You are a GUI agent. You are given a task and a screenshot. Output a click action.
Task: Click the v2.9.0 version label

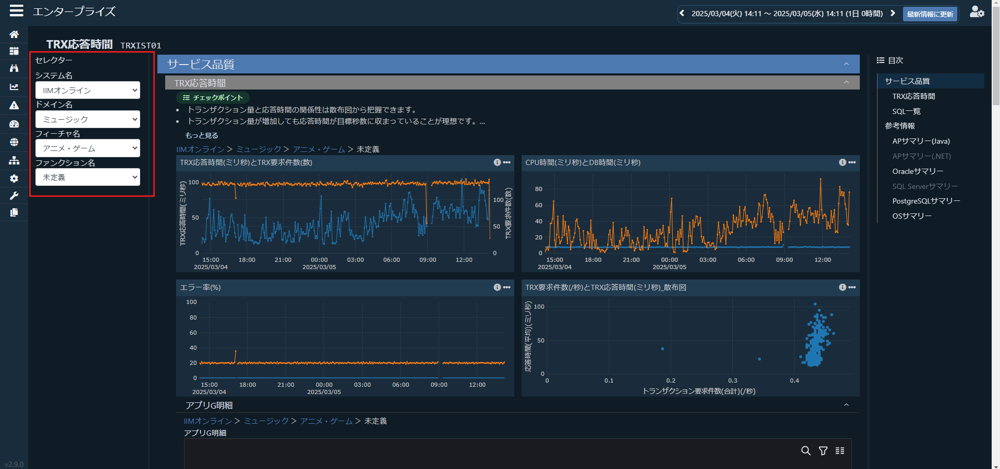(14, 464)
